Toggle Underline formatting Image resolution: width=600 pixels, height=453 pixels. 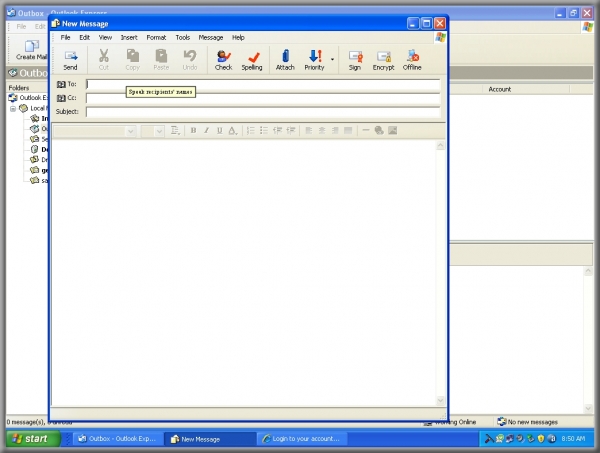219,131
